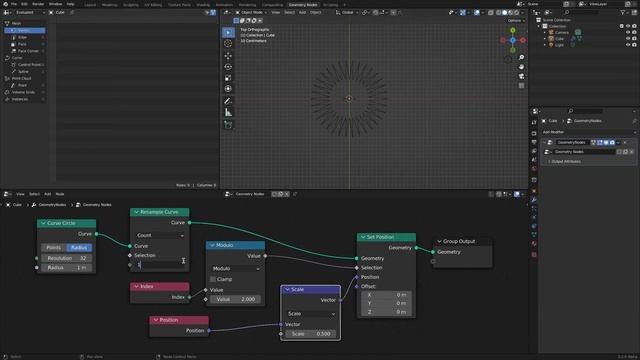
Task: Open the Material properties tab icon
Action: [534, 244]
